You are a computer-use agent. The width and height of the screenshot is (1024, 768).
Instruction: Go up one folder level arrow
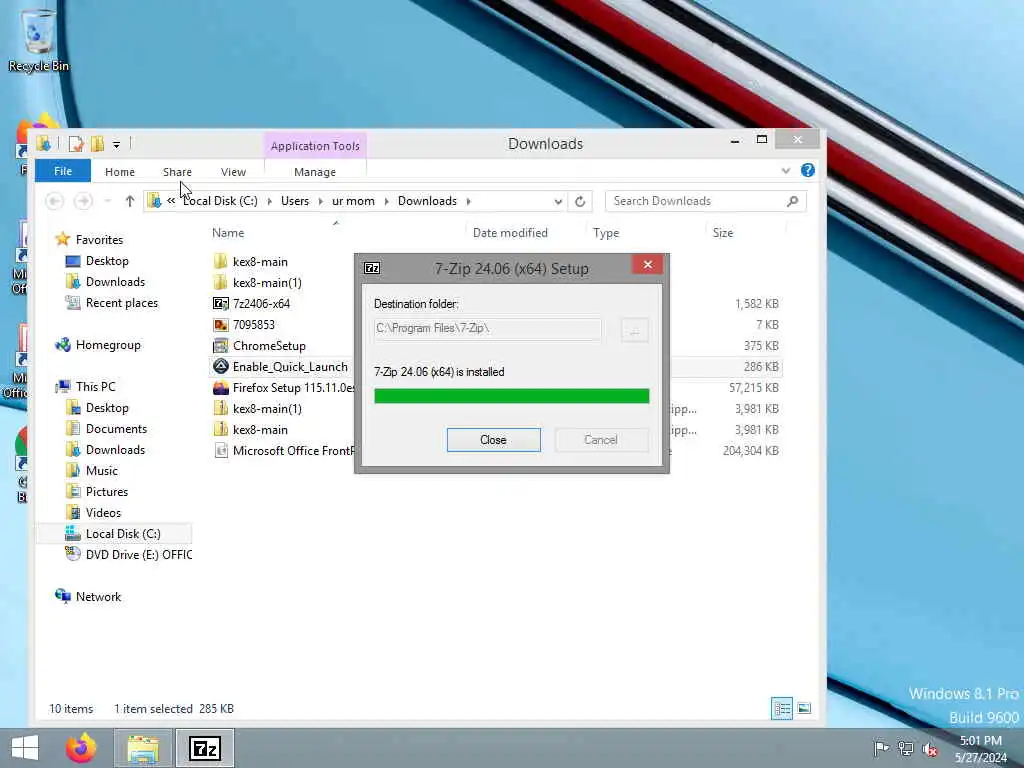click(x=129, y=201)
